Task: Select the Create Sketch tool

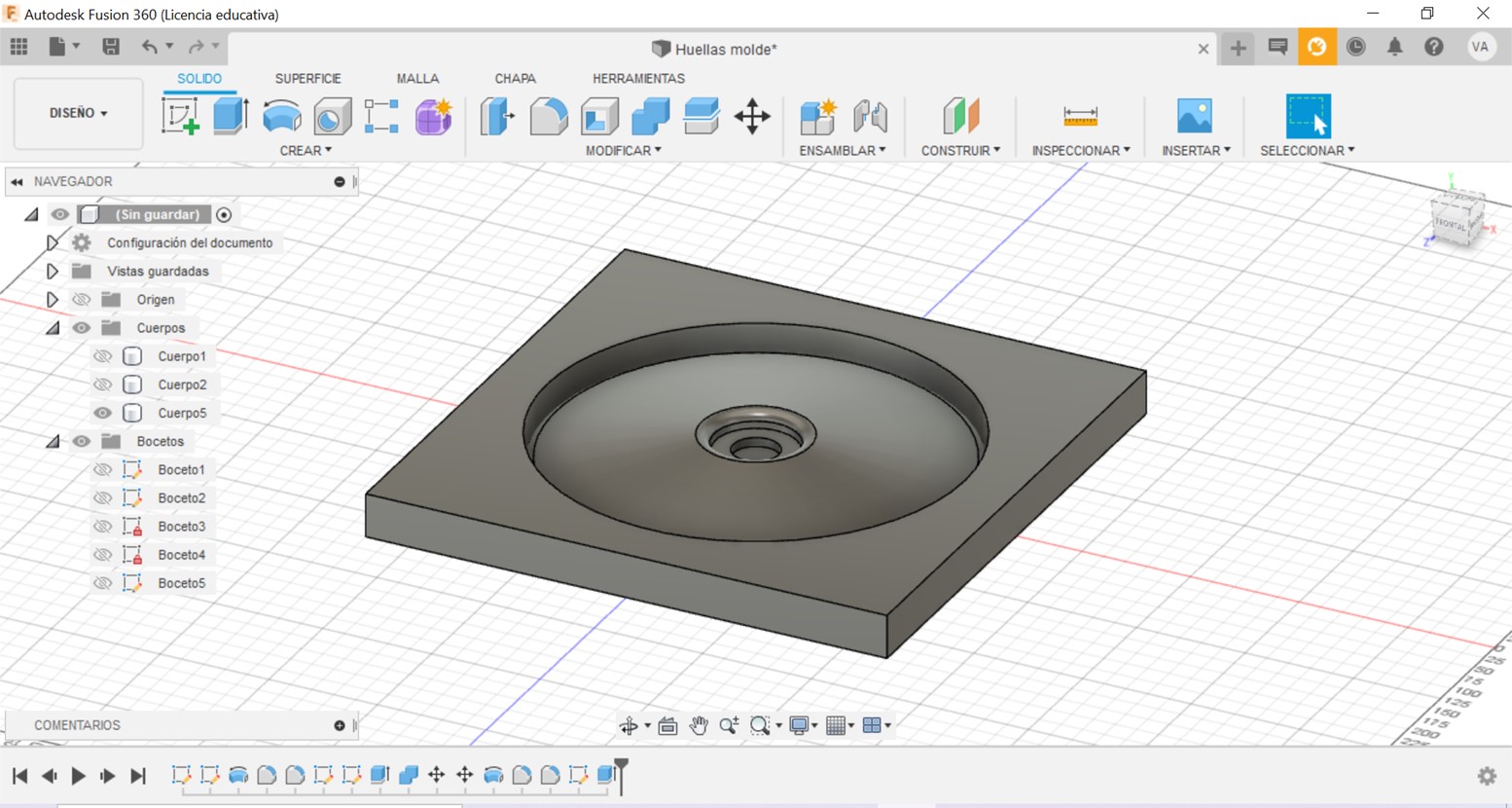Action: click(x=180, y=116)
